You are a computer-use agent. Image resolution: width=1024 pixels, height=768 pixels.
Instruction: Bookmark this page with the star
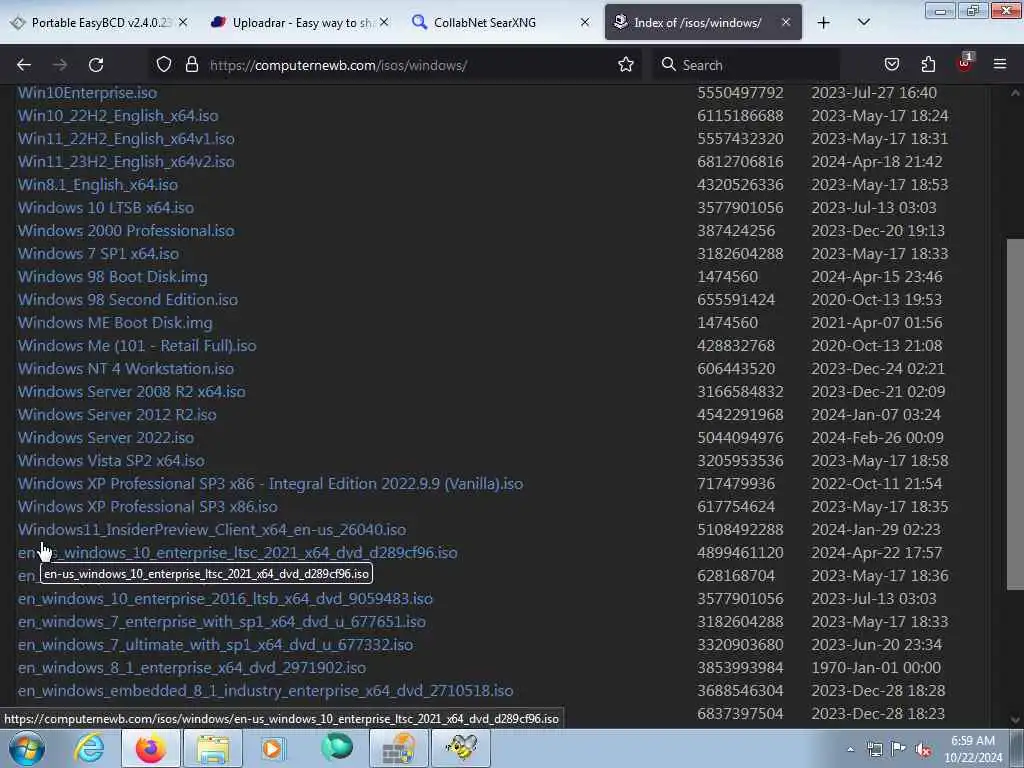[626, 65]
